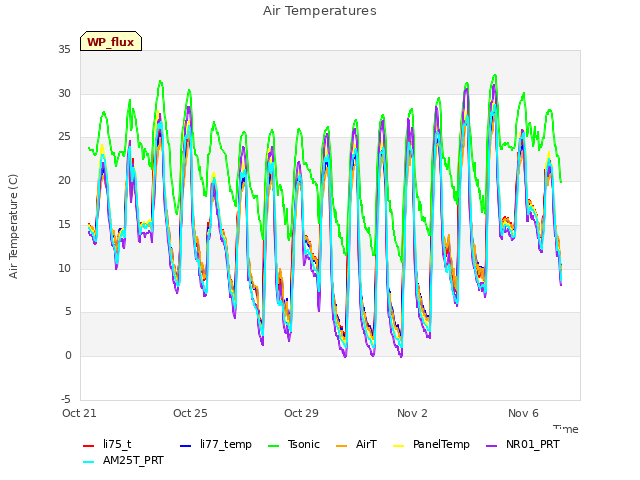This screenshot has height=480, width=640.
Task: Click the Oct 21 x-axis label
Action: pos(79,413)
